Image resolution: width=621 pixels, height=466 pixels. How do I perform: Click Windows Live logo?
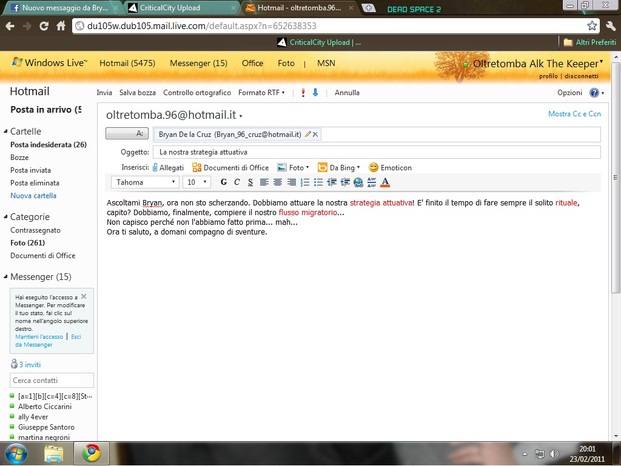pos(49,63)
